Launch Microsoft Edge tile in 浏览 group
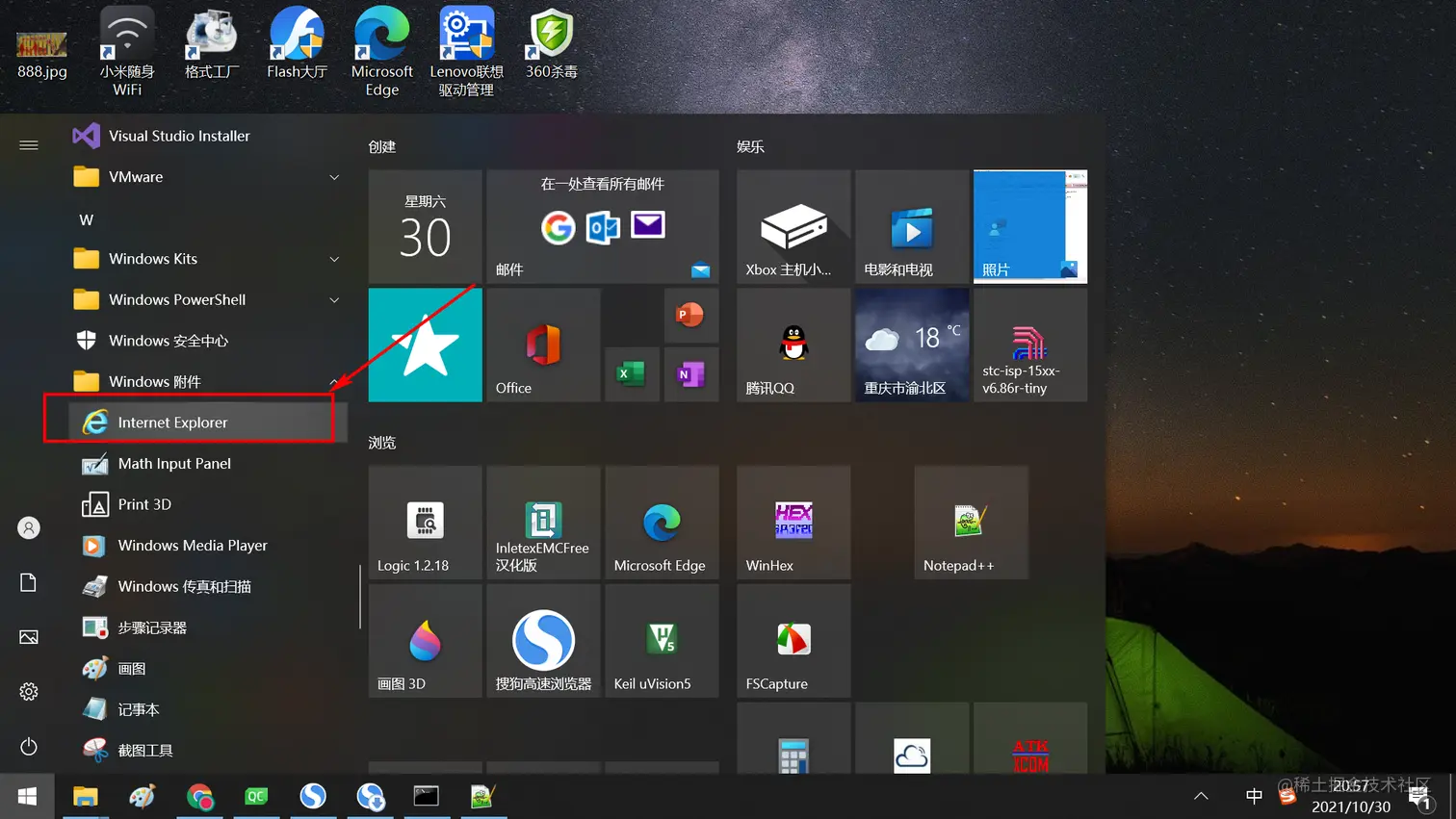The width and height of the screenshot is (1456, 819). [662, 523]
